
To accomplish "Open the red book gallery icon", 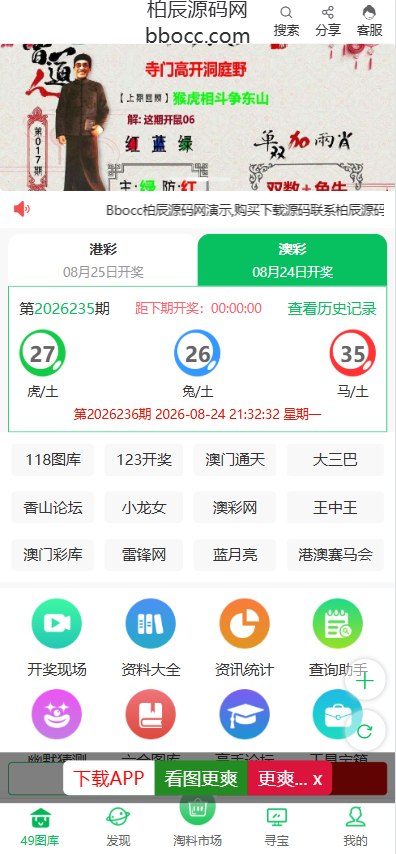I will pyautogui.click(x=150, y=714).
